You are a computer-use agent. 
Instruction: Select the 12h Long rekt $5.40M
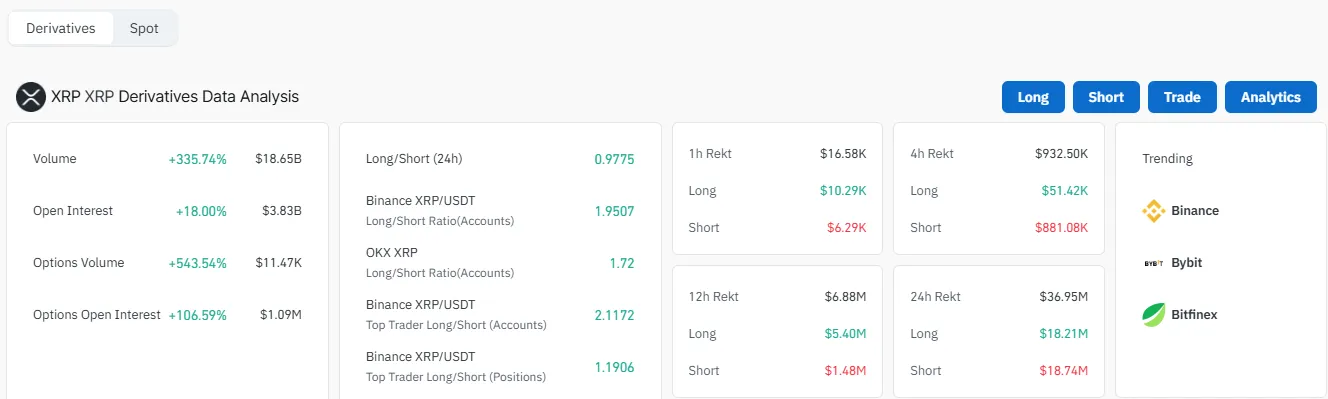pyautogui.click(x=845, y=334)
